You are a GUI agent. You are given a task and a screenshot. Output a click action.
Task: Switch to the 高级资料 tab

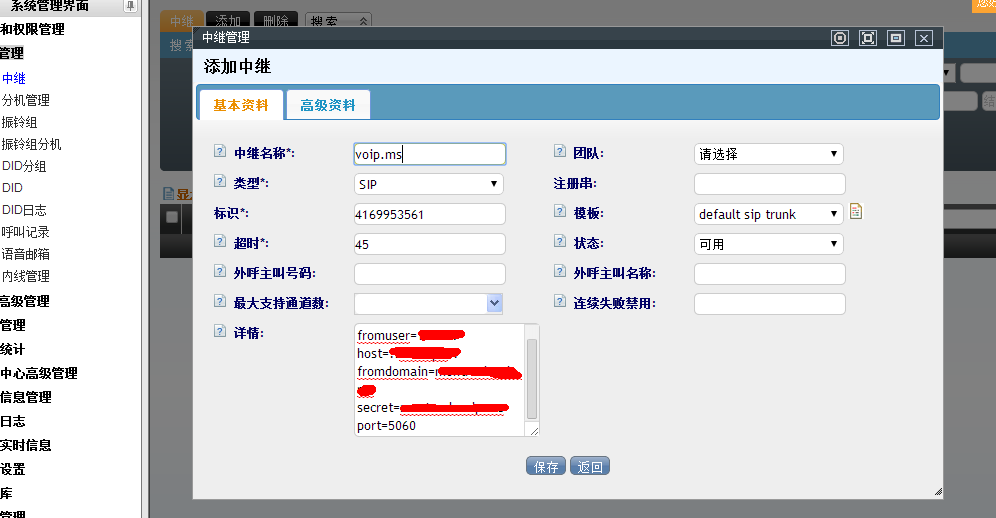click(327, 105)
